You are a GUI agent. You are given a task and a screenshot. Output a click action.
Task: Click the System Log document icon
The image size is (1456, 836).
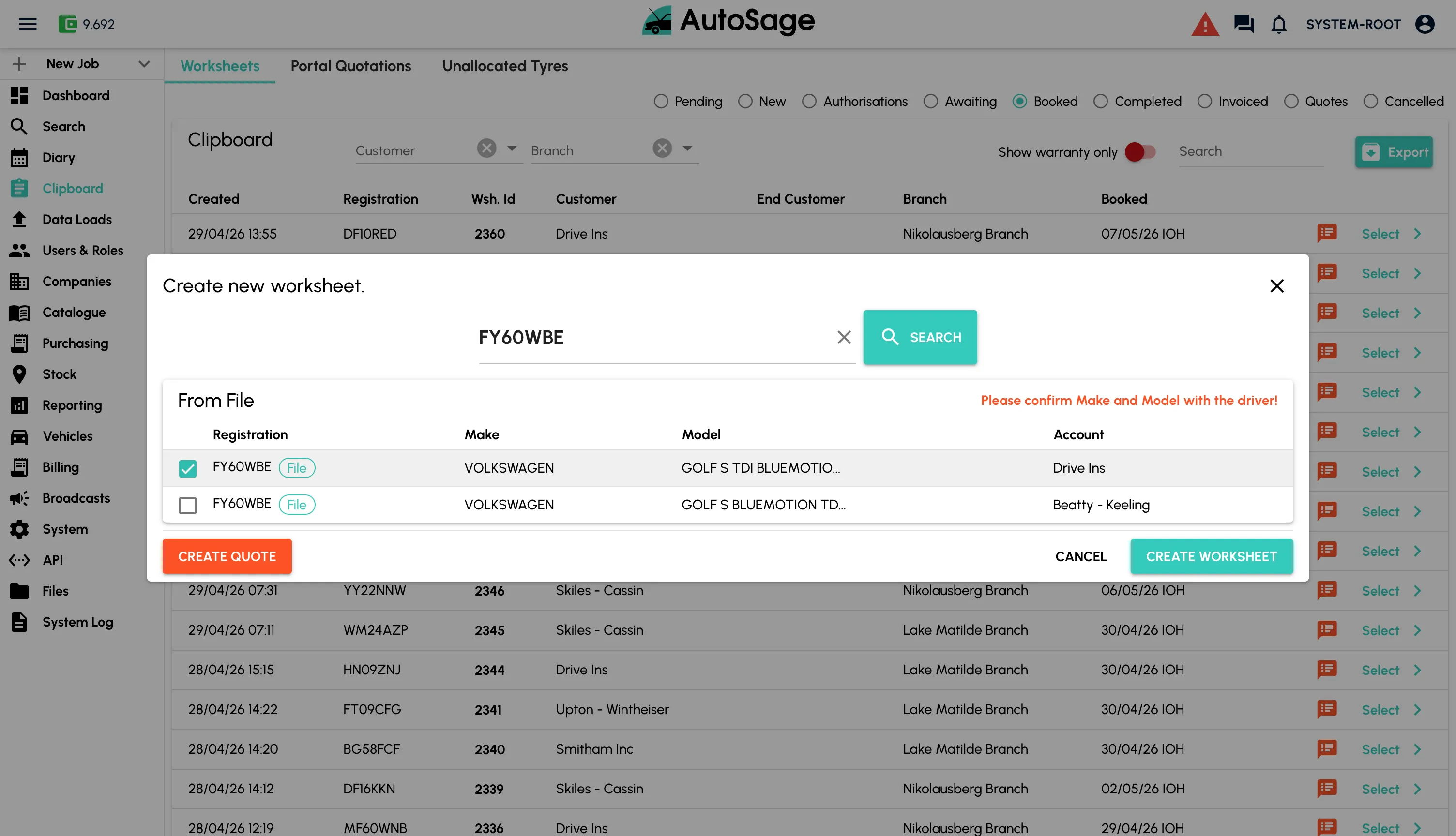(19, 622)
